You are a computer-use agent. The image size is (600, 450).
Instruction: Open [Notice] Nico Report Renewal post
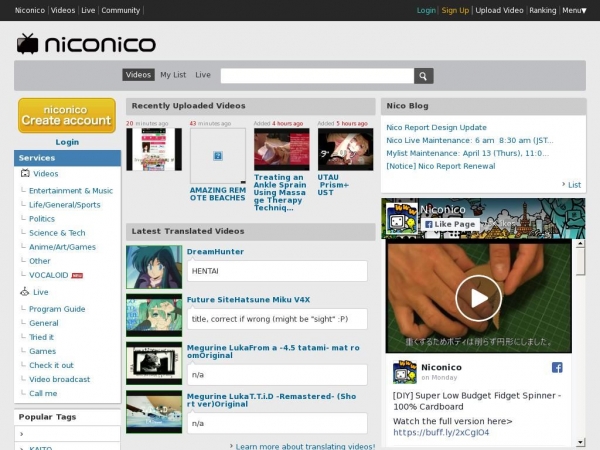coord(440,166)
